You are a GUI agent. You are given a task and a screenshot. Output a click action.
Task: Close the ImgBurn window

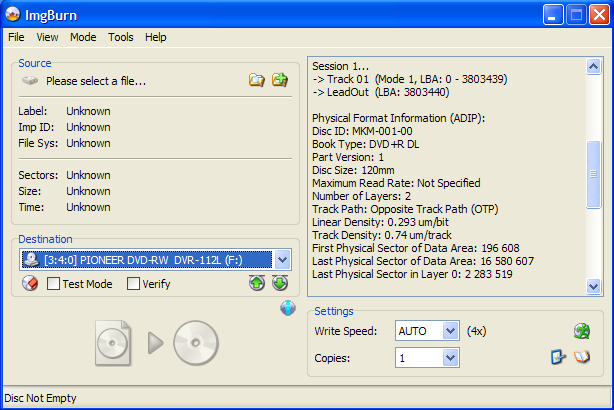(x=599, y=15)
